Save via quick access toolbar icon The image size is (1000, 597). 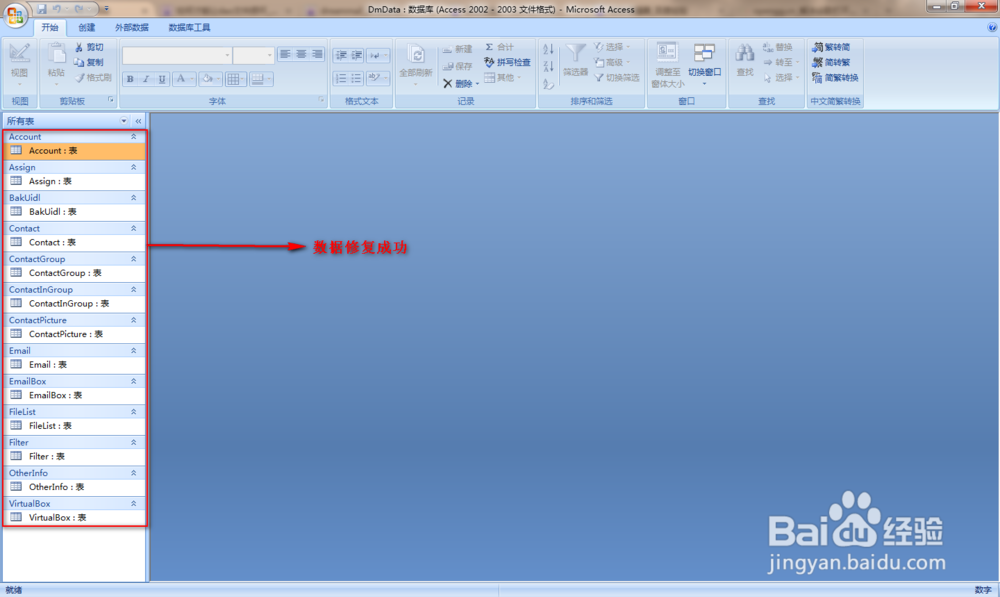[x=41, y=9]
